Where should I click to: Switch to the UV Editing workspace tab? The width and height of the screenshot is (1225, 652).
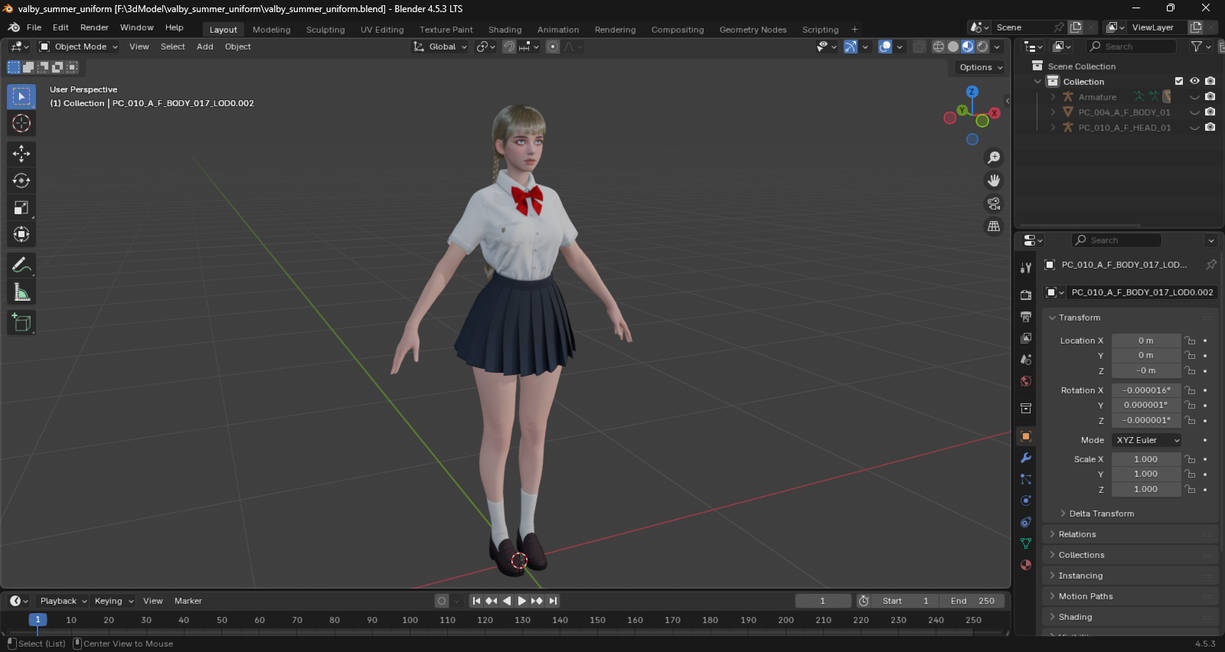coord(382,29)
